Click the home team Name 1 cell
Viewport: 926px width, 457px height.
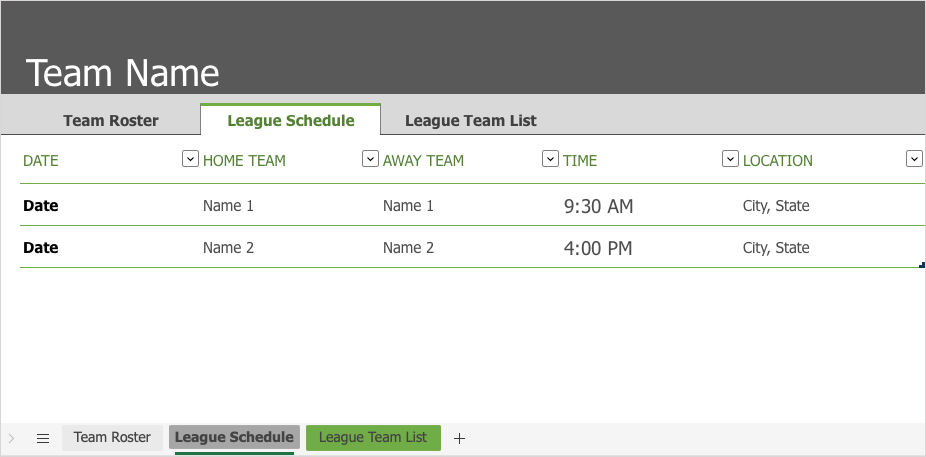[x=228, y=206]
